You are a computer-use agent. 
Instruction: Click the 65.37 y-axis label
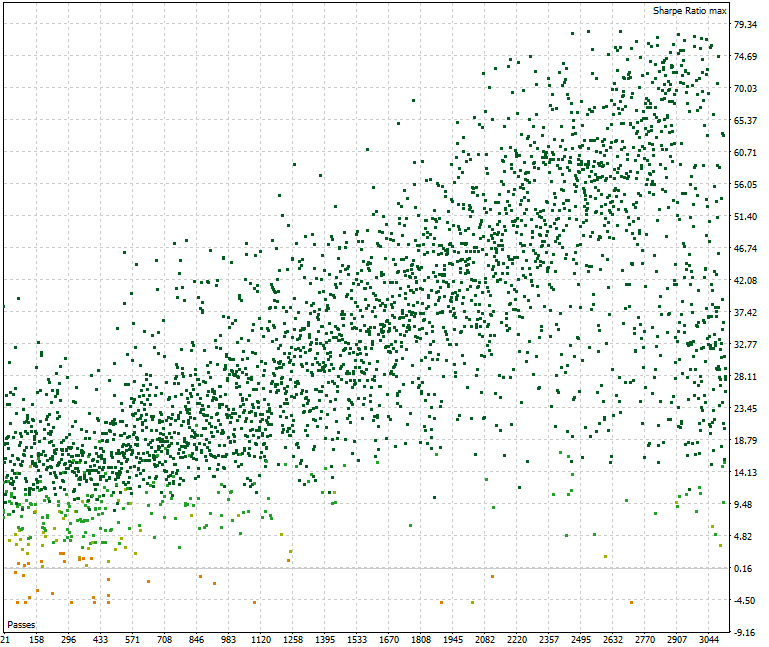tap(745, 120)
